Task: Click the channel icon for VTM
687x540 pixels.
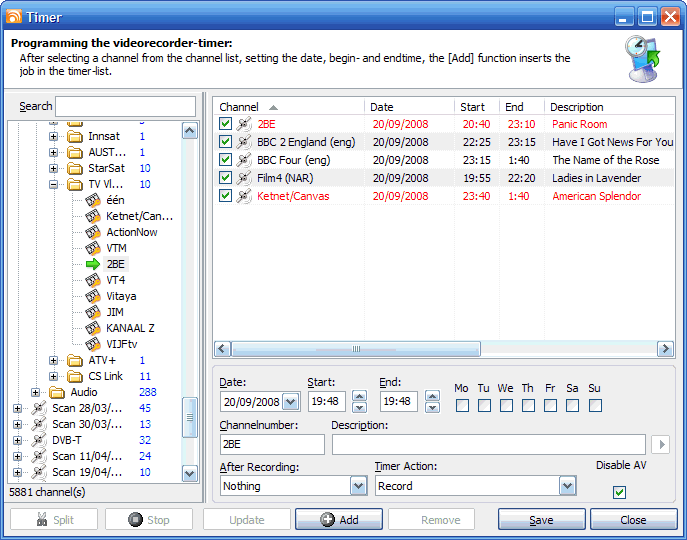Action: [93, 248]
